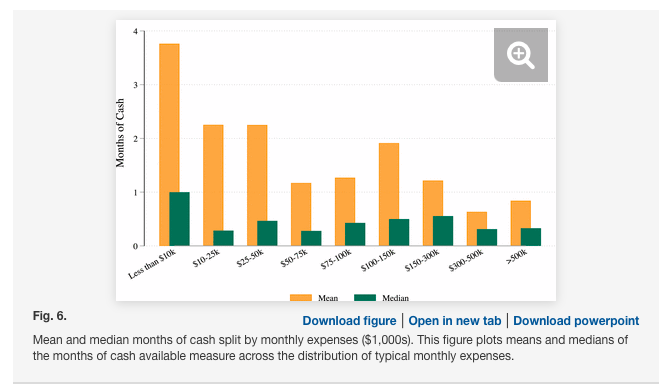Open figure in new tab link

click(x=455, y=321)
